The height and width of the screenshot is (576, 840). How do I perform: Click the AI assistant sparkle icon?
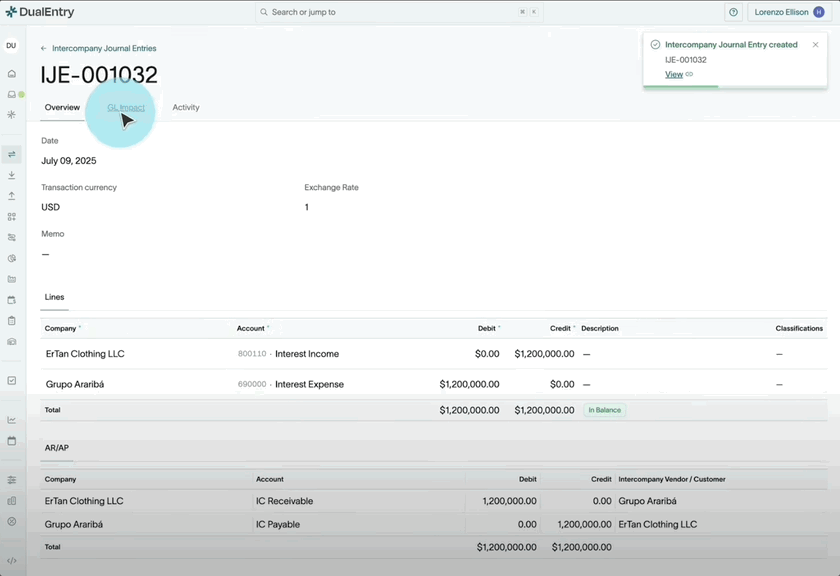click(x=12, y=116)
